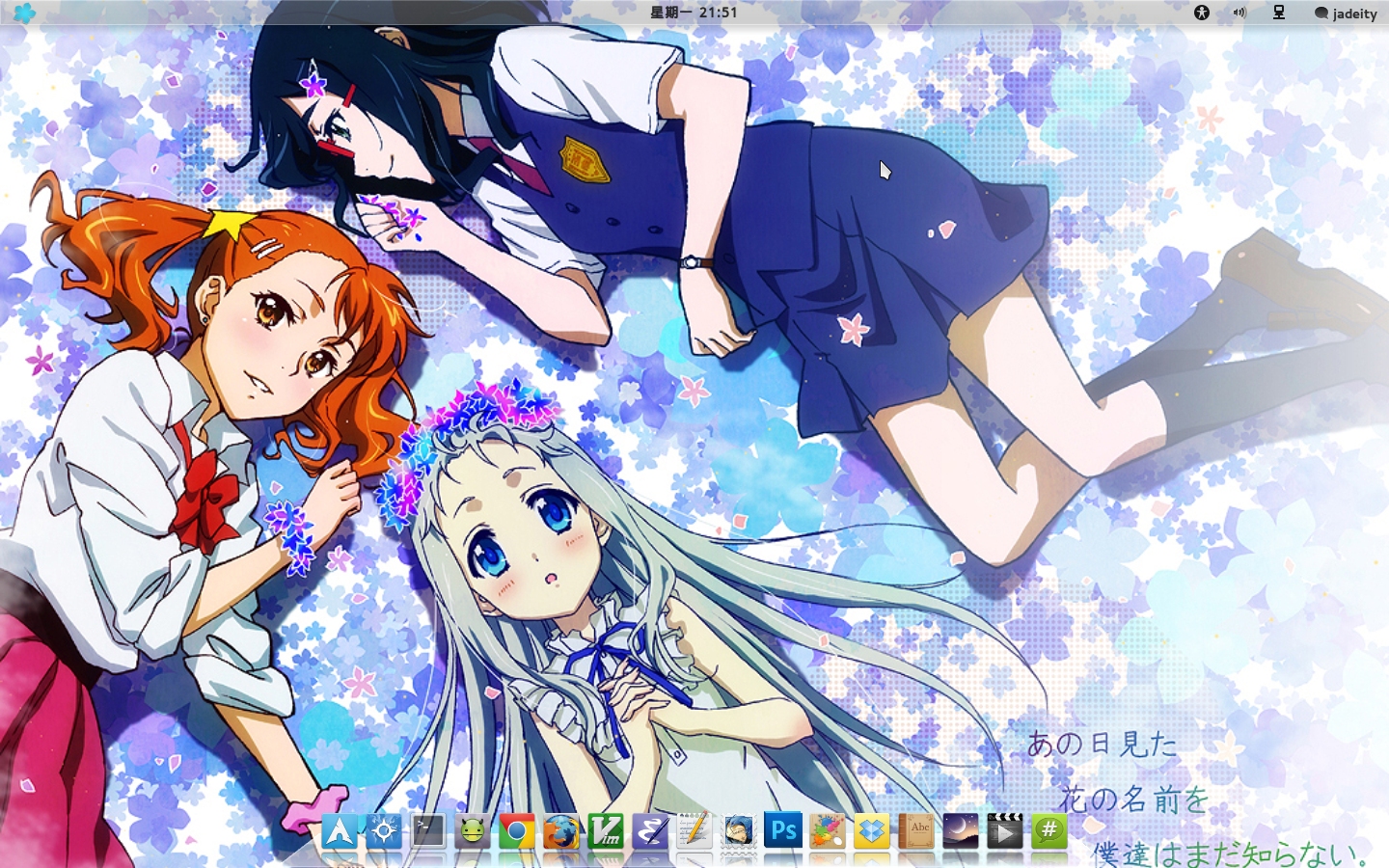The width and height of the screenshot is (1389, 868).
Task: Open the Arch Linux launcher in the dock
Action: [339, 831]
